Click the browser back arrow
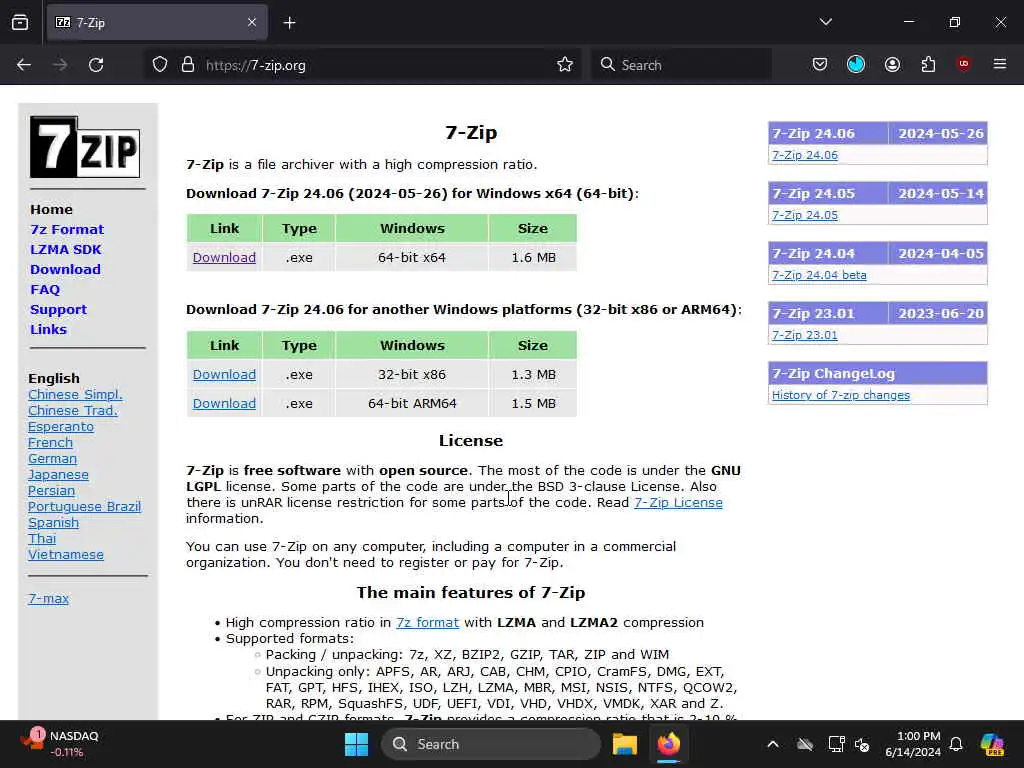Screen dimensions: 1024x768 [x=24, y=65]
